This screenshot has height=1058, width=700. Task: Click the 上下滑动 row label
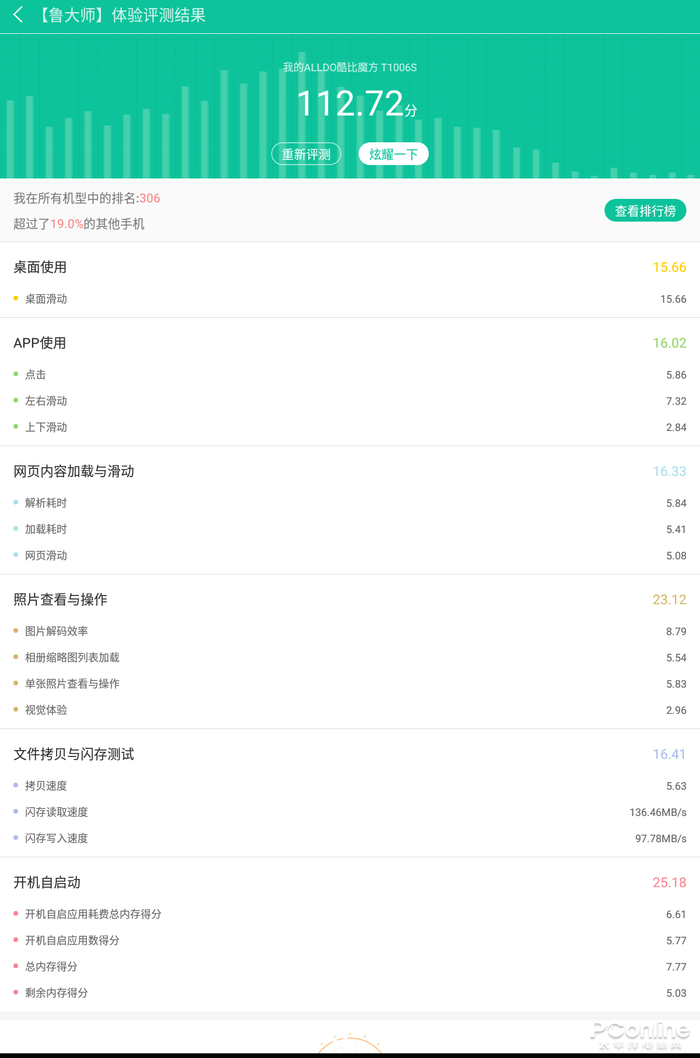46,427
